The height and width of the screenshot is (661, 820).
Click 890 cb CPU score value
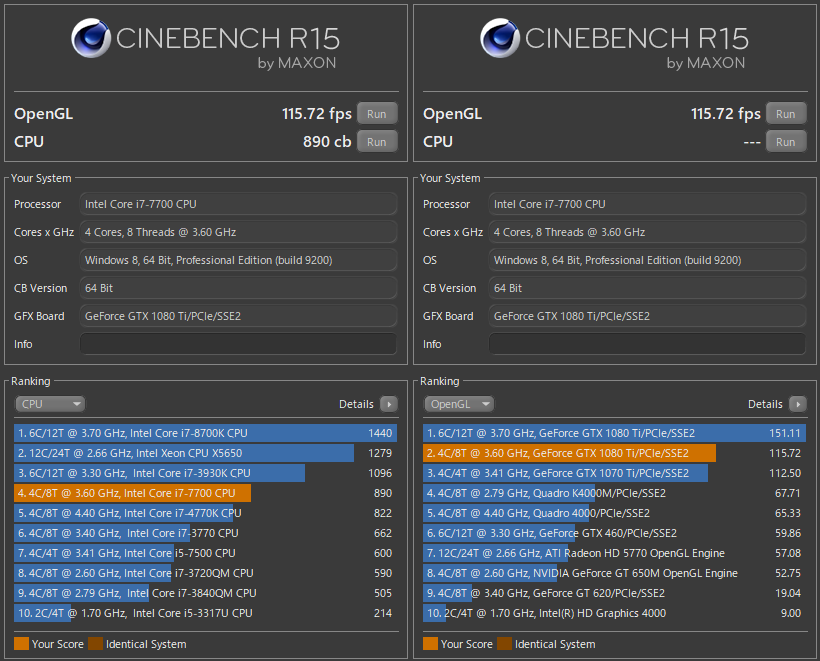click(x=327, y=142)
